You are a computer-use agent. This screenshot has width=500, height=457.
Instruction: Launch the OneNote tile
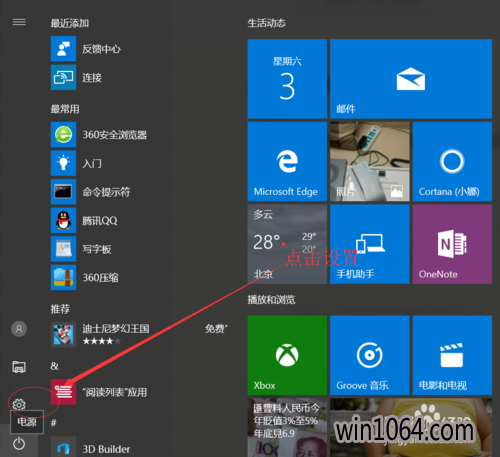click(x=452, y=244)
